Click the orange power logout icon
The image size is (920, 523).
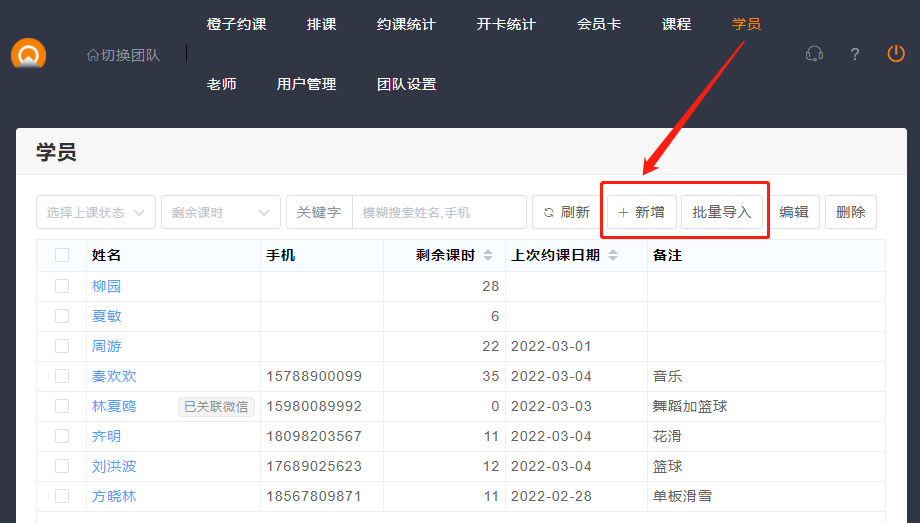(x=896, y=54)
